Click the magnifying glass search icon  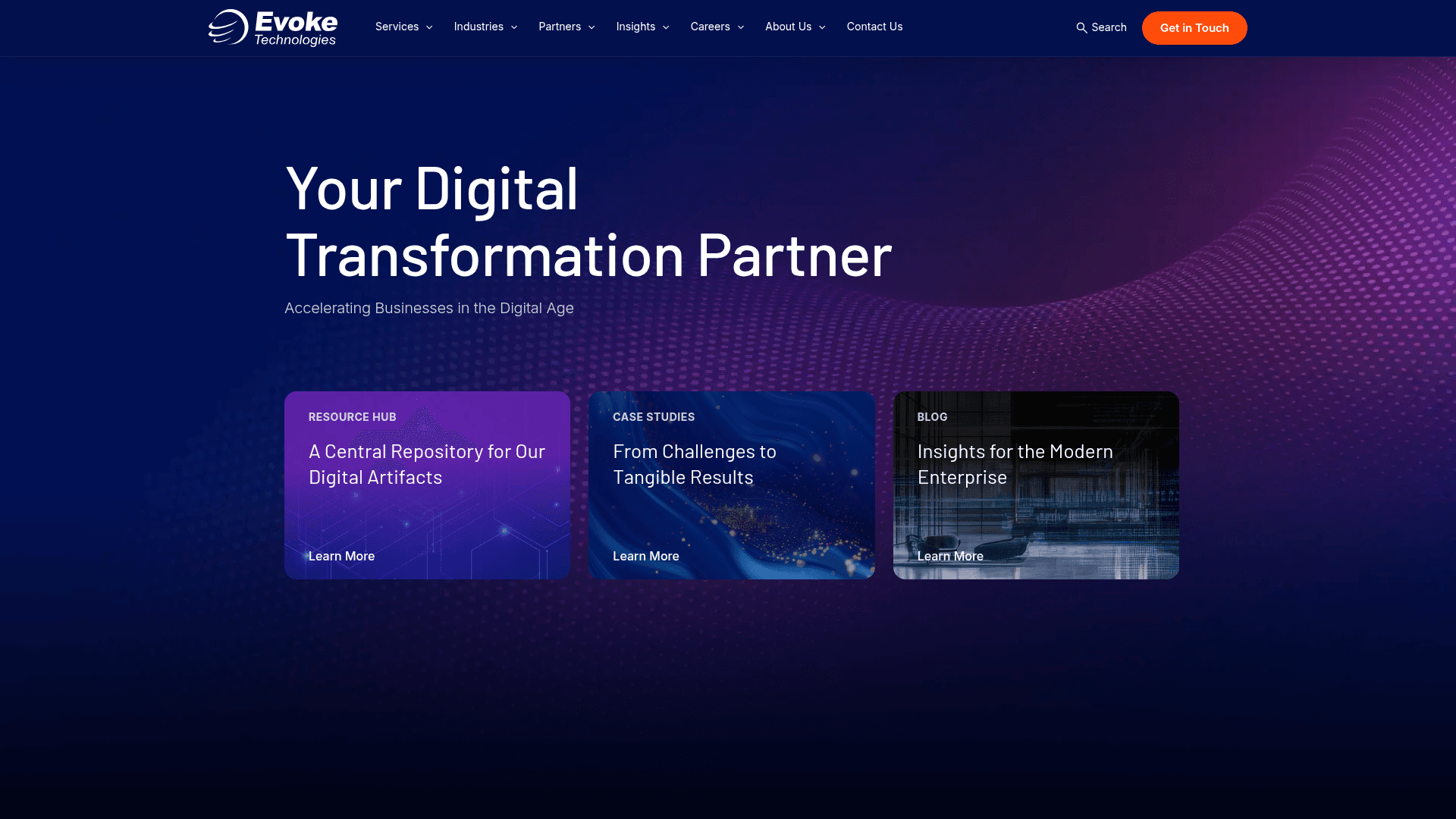tap(1082, 27)
